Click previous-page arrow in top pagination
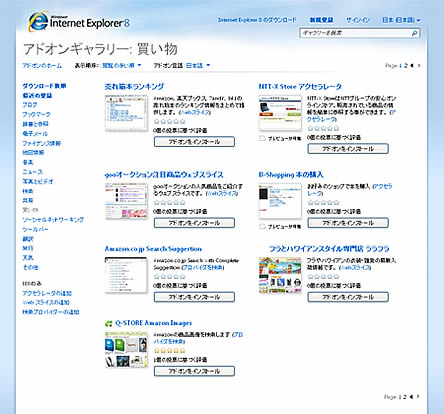 tap(412, 66)
